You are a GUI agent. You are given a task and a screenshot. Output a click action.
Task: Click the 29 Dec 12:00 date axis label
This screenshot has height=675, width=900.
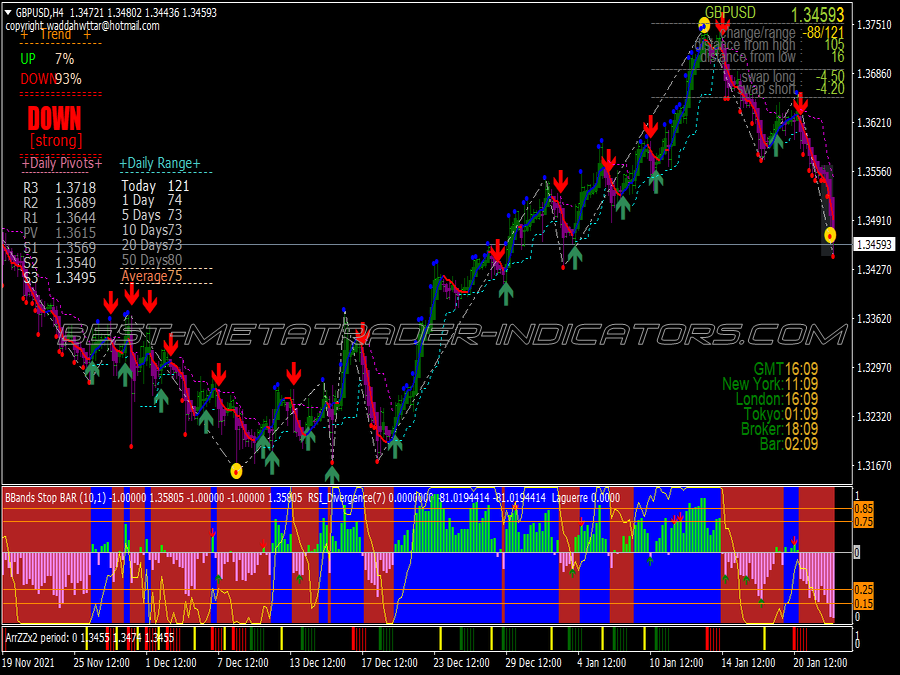pos(533,663)
